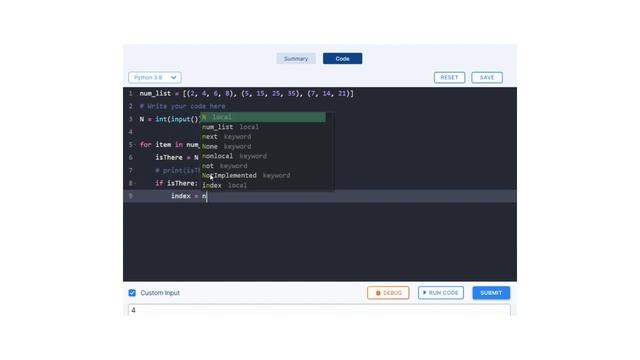Click the bug icon on the DEBUG button
The image size is (640, 360).
point(378,293)
